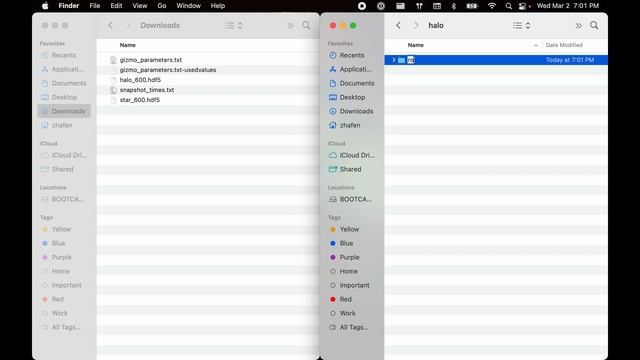Go back in the Downloads window

pos(110,25)
